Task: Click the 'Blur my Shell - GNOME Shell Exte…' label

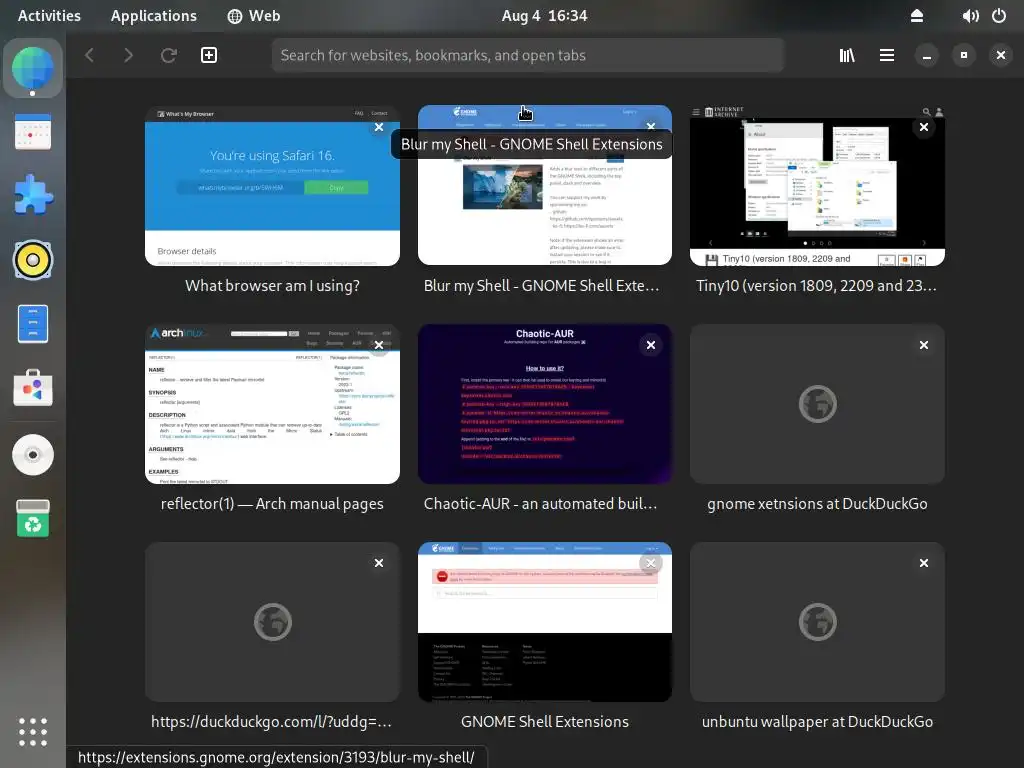Action: tap(541, 285)
